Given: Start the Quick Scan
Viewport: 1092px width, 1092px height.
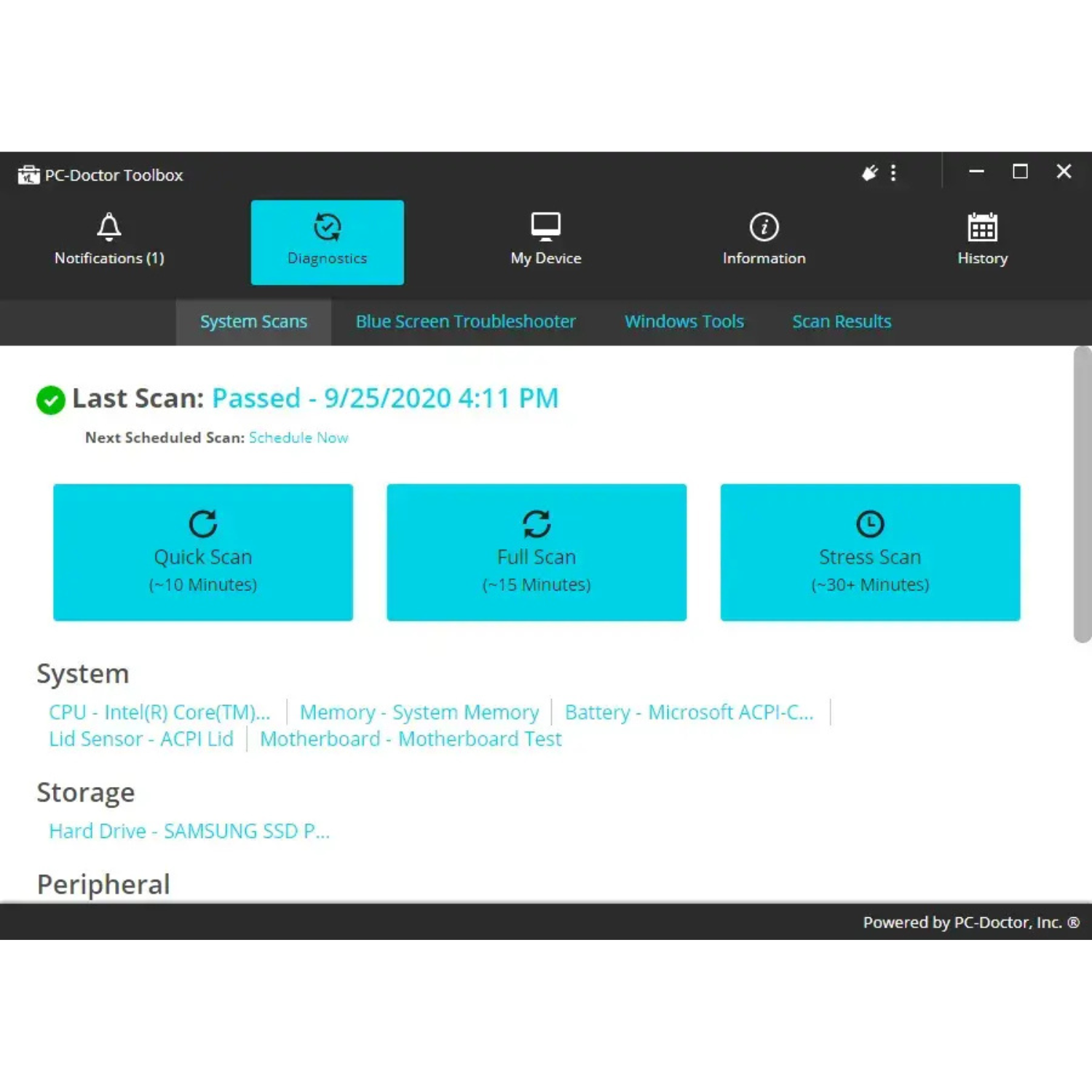Looking at the screenshot, I should (x=203, y=553).
